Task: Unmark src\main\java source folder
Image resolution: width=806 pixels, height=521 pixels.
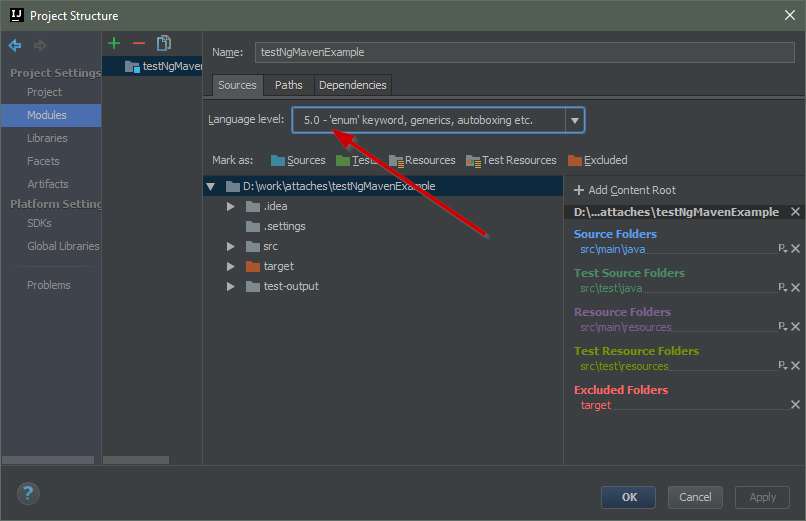Action: tap(795, 249)
